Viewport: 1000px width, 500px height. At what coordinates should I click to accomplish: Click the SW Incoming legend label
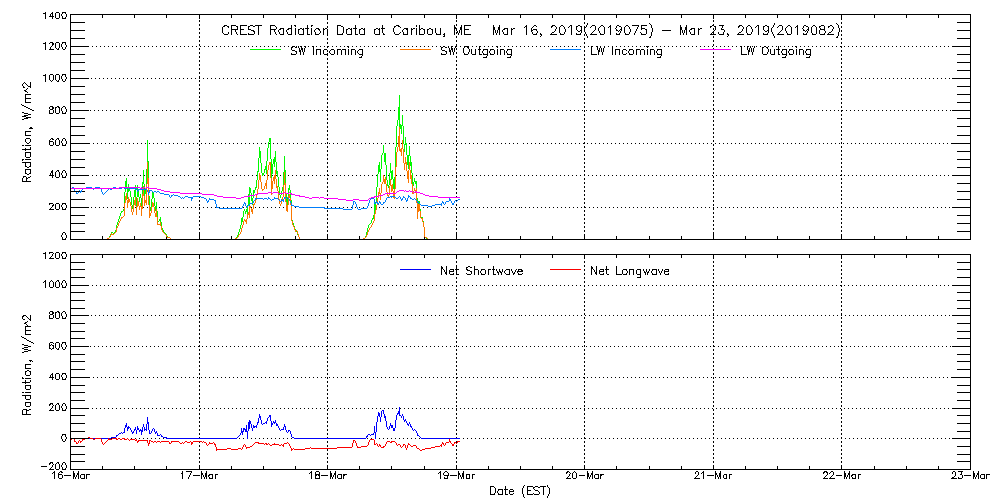point(326,51)
